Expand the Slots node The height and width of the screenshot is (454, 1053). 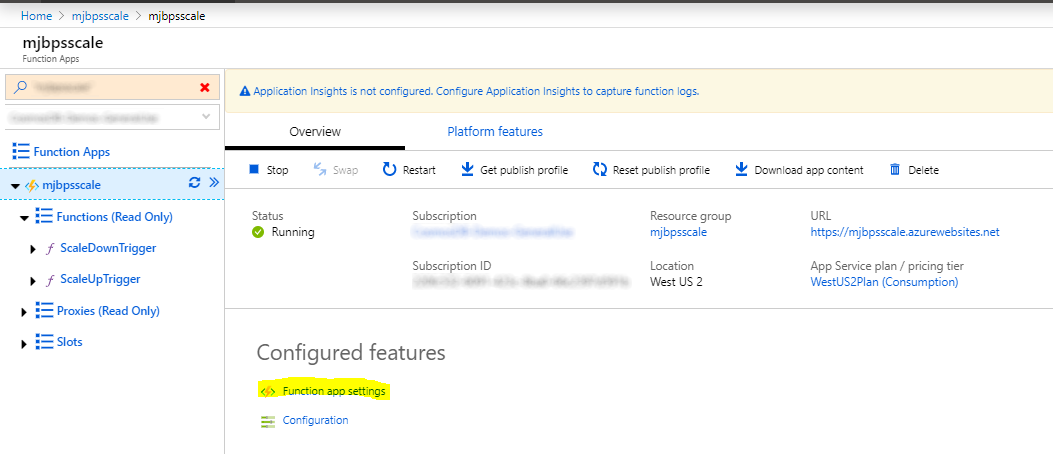point(24,344)
